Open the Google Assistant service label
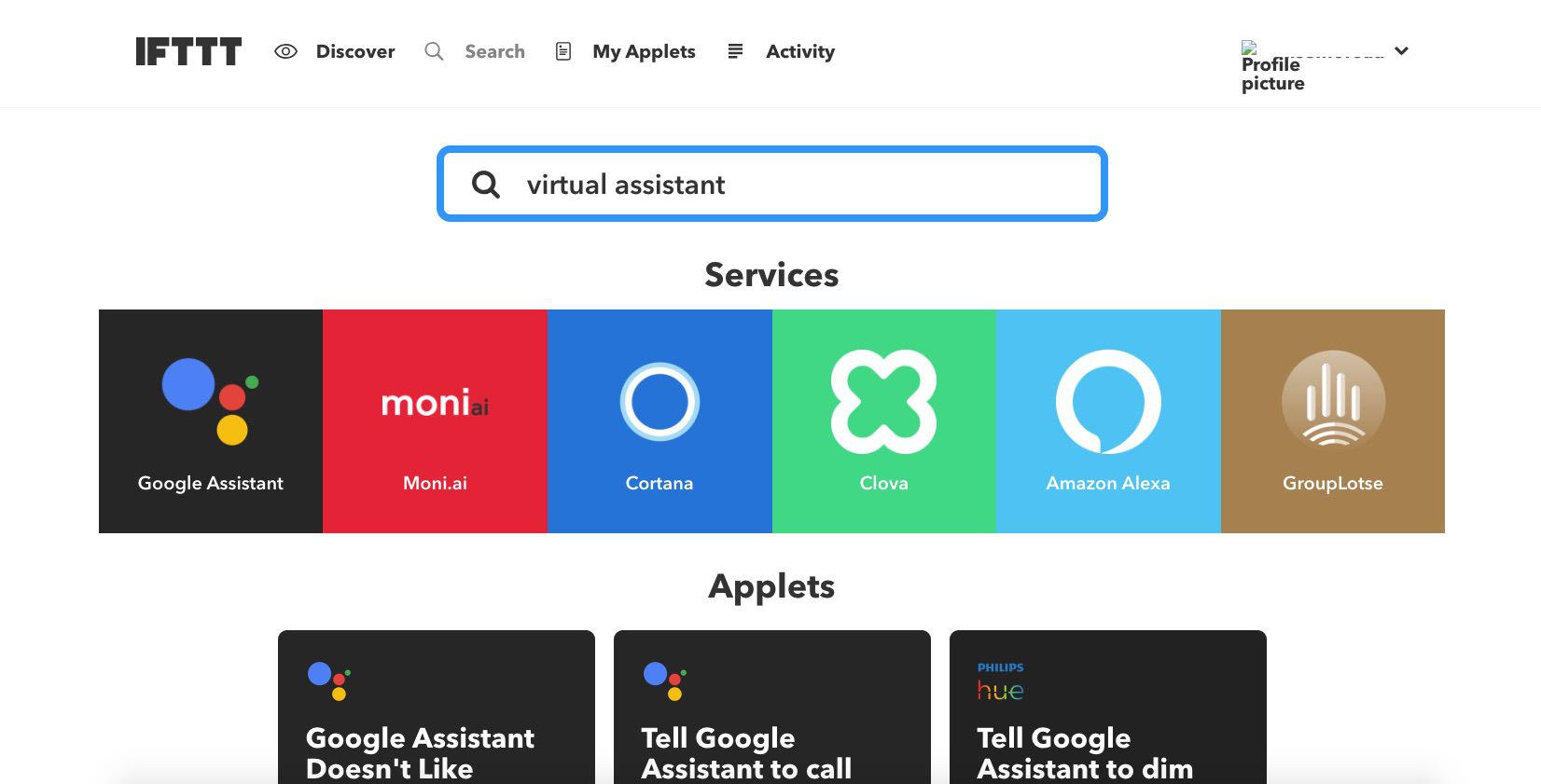1541x784 pixels. 211,483
